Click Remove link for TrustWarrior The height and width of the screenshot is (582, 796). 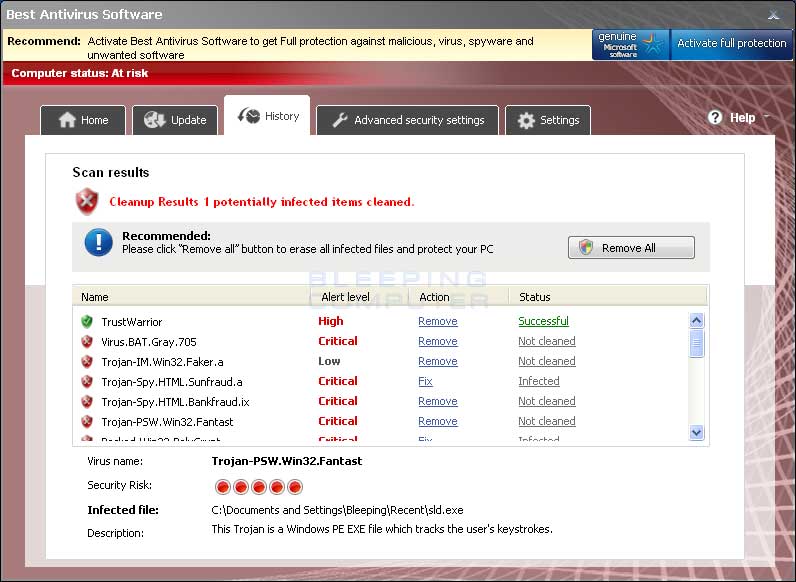[x=438, y=321]
